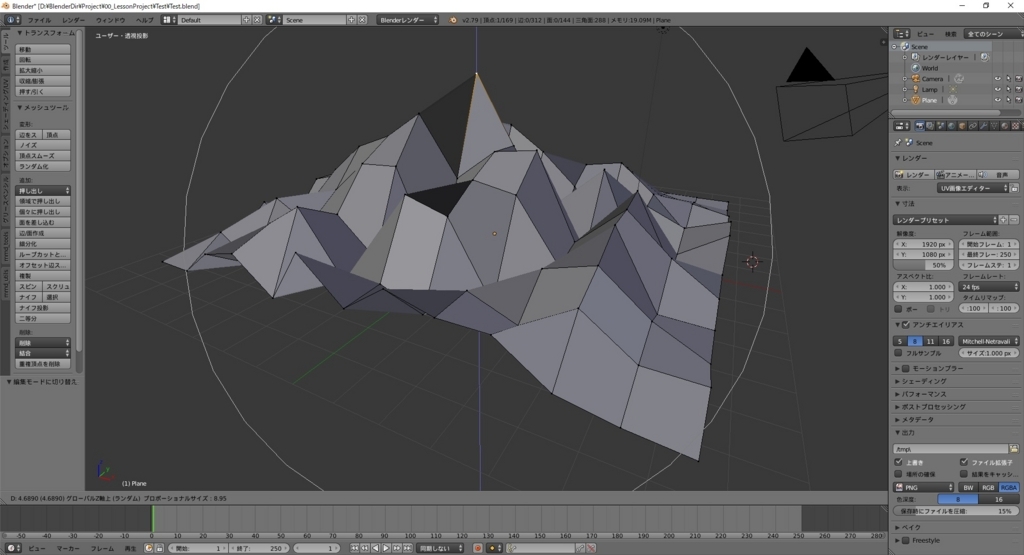The image size is (1024, 555).
Task: Adjust the file compression 15% slider
Action: coord(956,511)
